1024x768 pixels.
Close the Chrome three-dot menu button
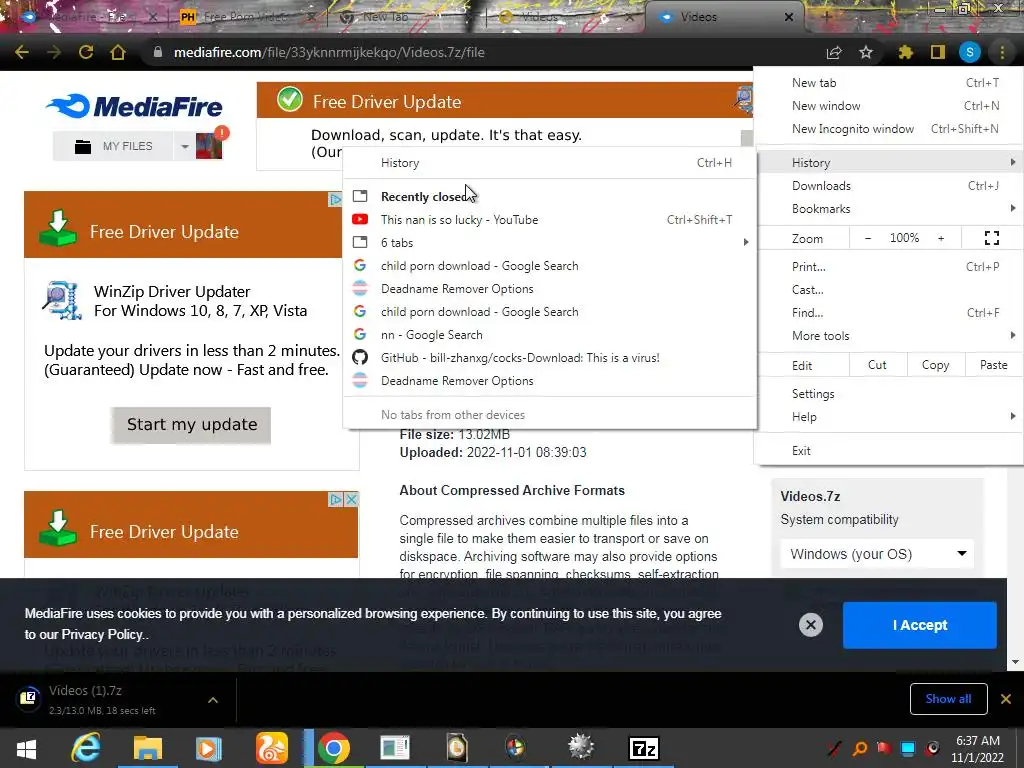click(1002, 52)
